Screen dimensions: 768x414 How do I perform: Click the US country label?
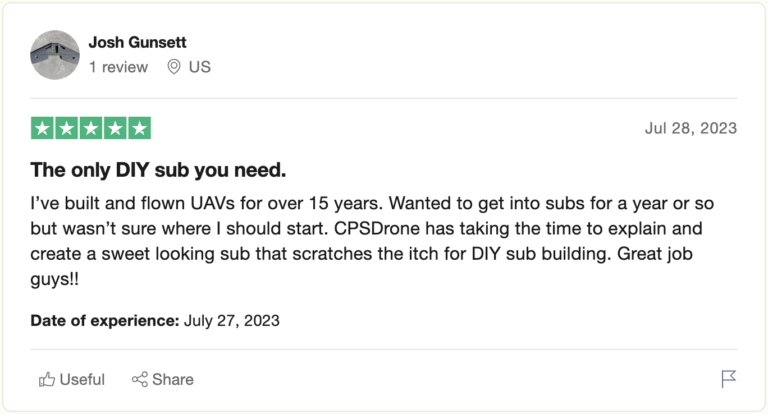[x=200, y=67]
